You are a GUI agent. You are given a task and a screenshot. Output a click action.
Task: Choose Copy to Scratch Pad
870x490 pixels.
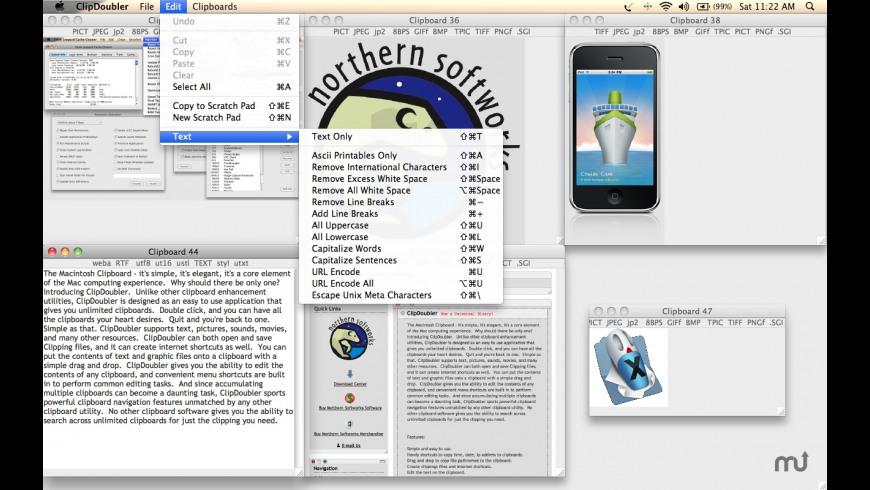tap(230, 105)
